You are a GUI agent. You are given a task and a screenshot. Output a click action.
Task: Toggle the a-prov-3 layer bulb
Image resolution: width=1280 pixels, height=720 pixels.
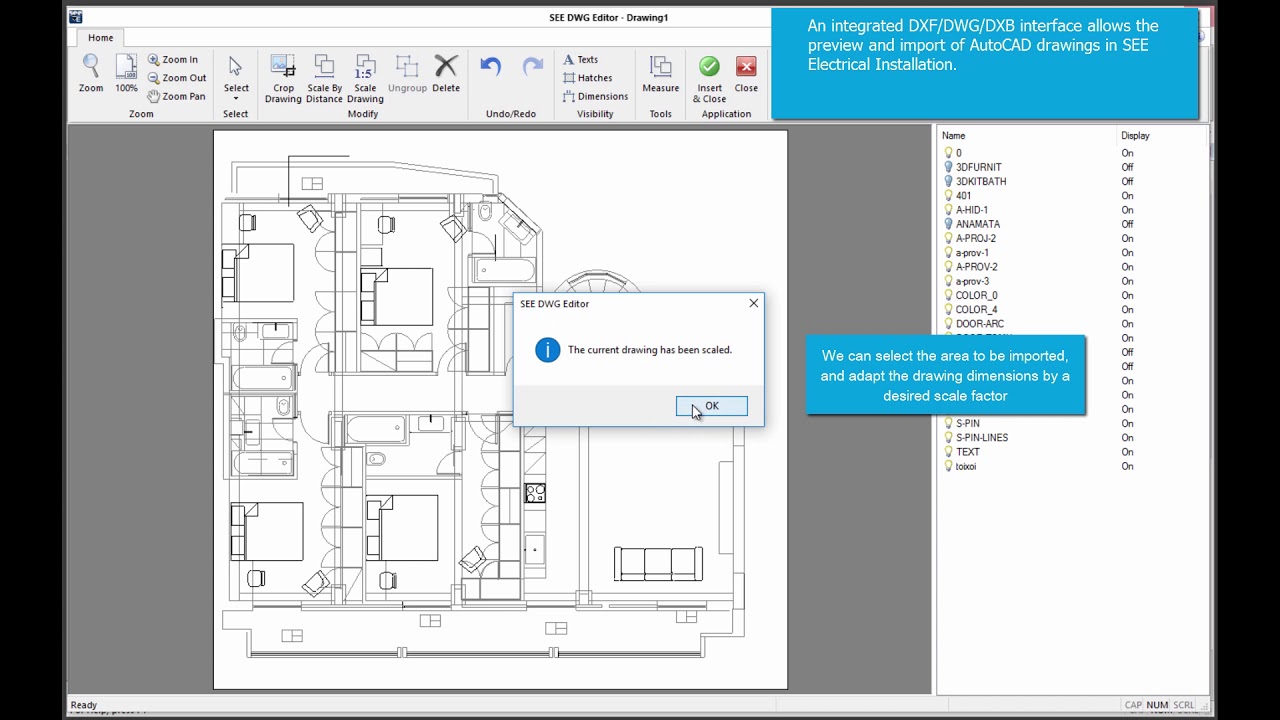point(948,281)
